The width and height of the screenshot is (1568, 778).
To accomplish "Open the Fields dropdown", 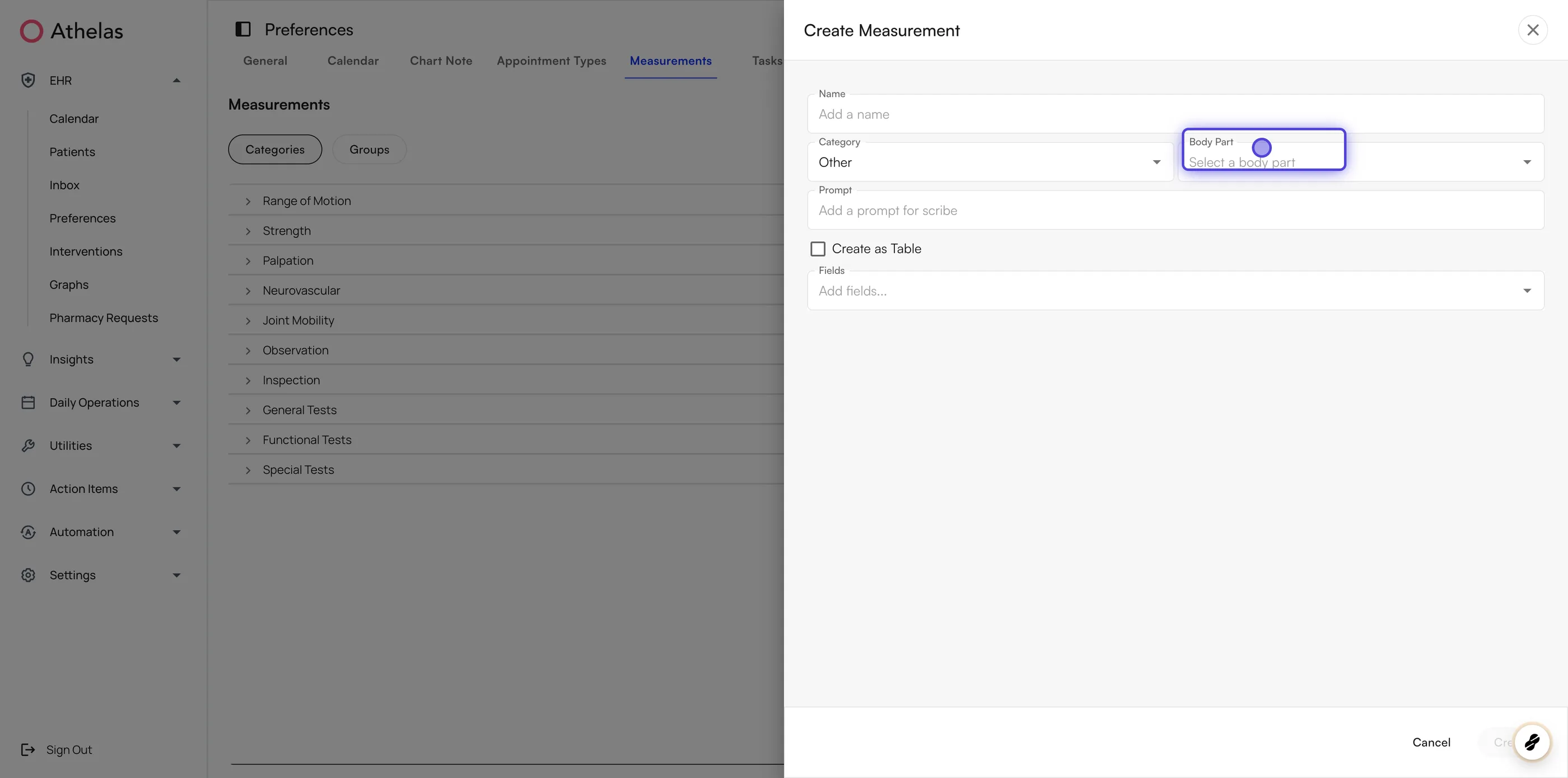I will [x=1175, y=290].
